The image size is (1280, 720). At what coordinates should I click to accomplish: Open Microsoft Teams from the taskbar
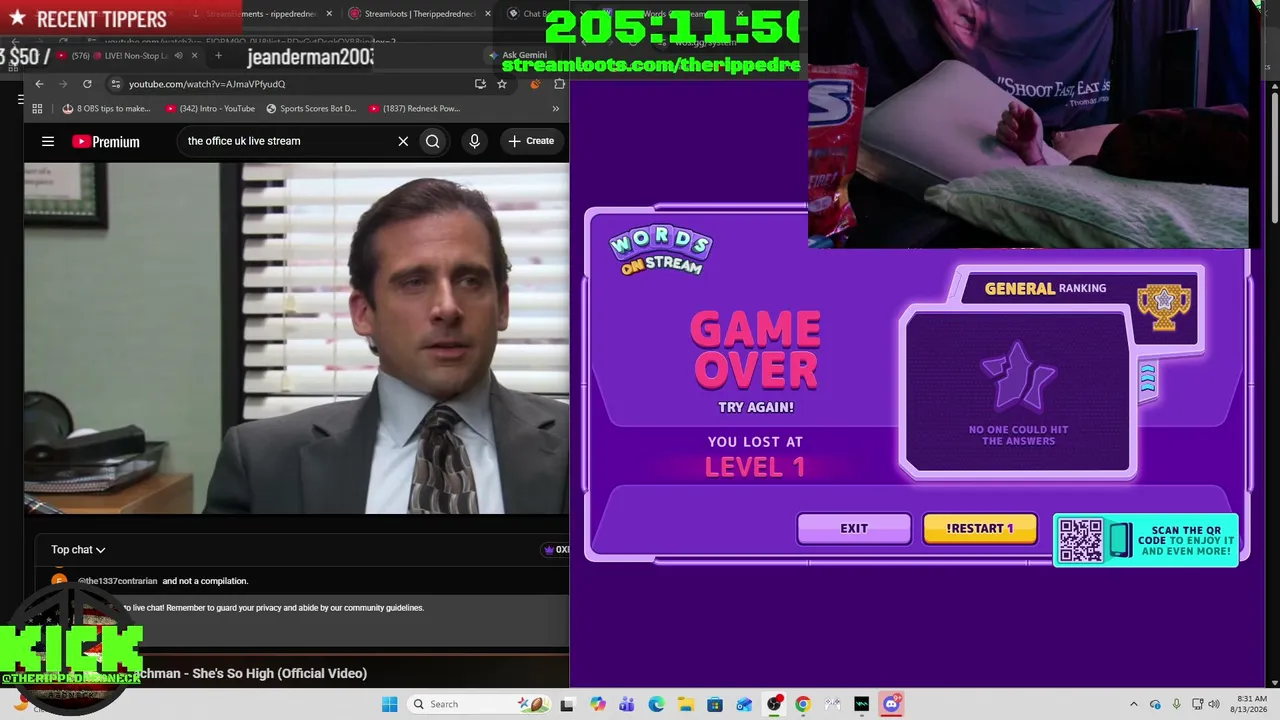pos(627,704)
